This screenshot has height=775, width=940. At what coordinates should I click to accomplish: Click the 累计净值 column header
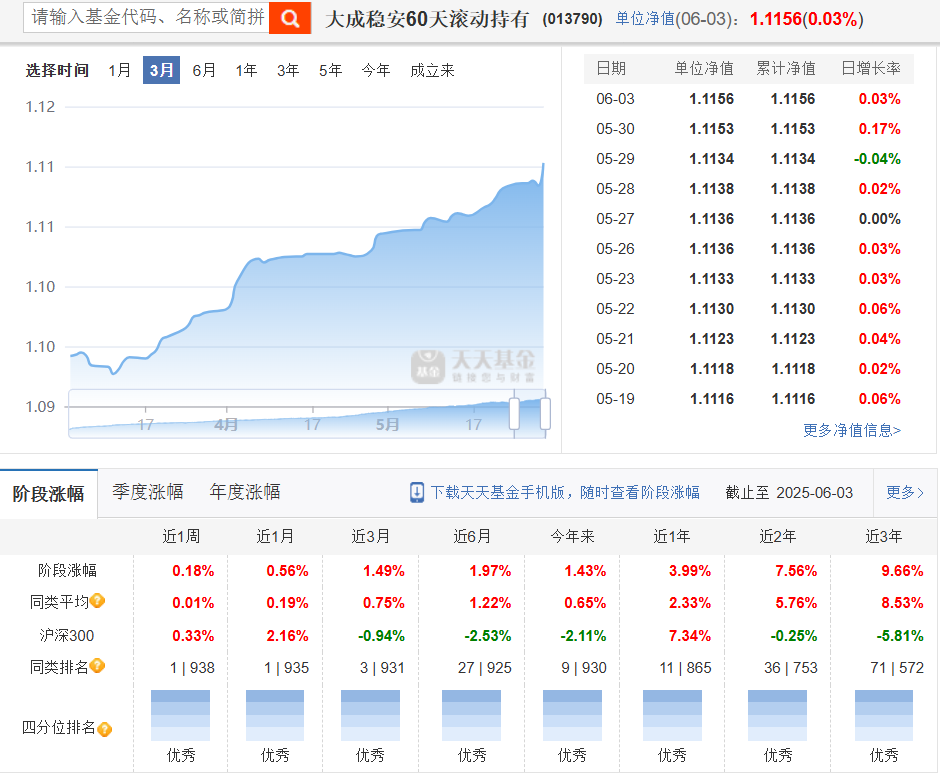pyautogui.click(x=786, y=68)
